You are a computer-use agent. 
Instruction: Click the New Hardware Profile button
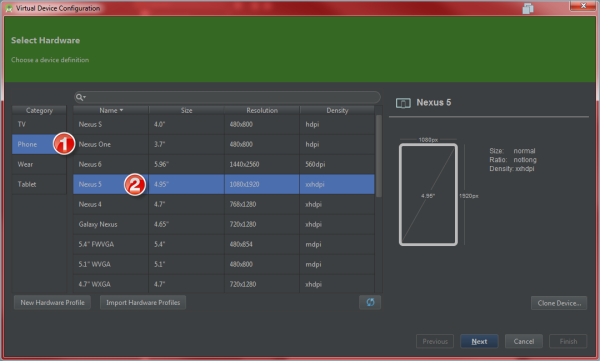tap(52, 302)
